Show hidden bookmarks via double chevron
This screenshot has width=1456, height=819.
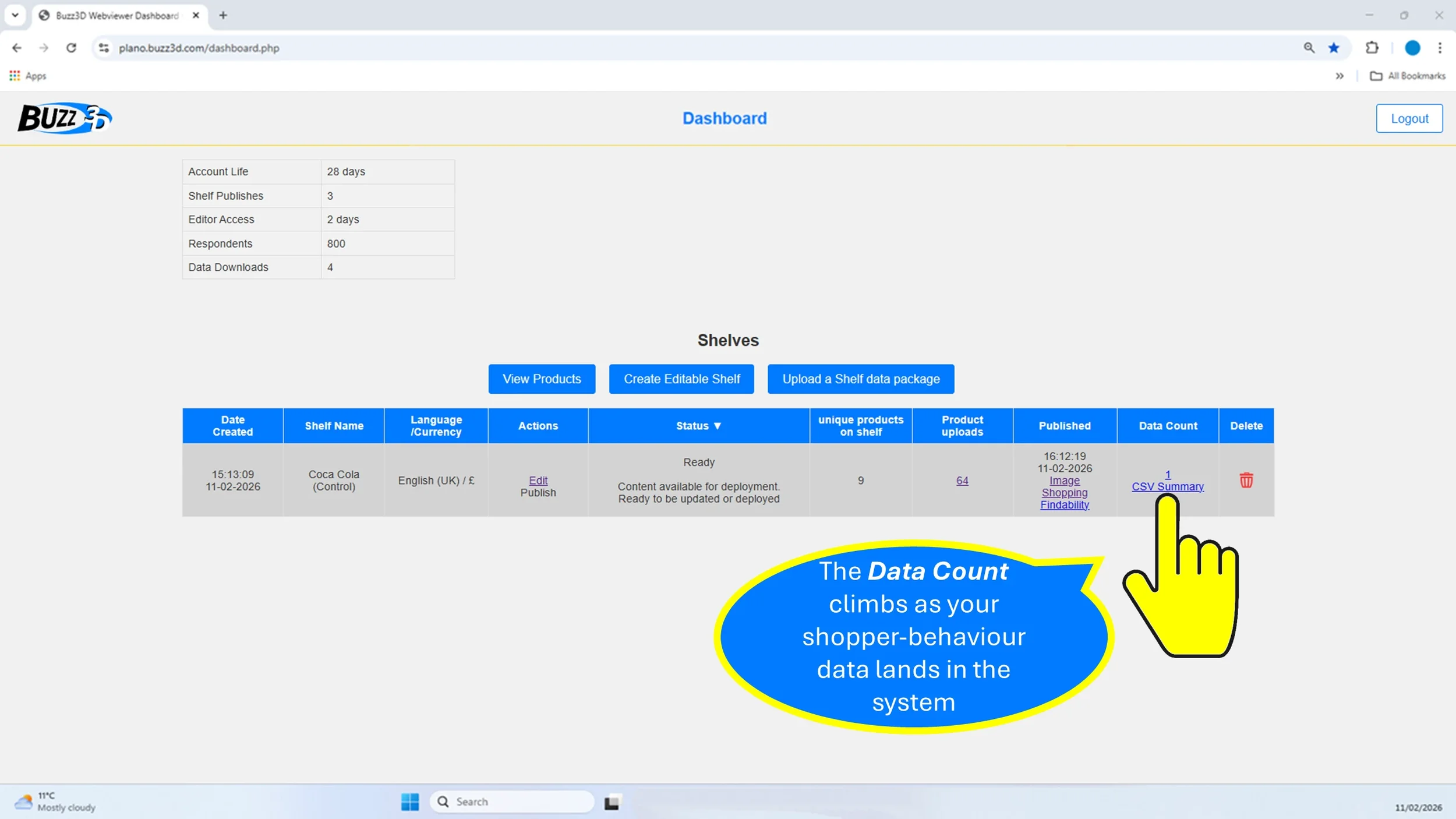pos(1339,76)
